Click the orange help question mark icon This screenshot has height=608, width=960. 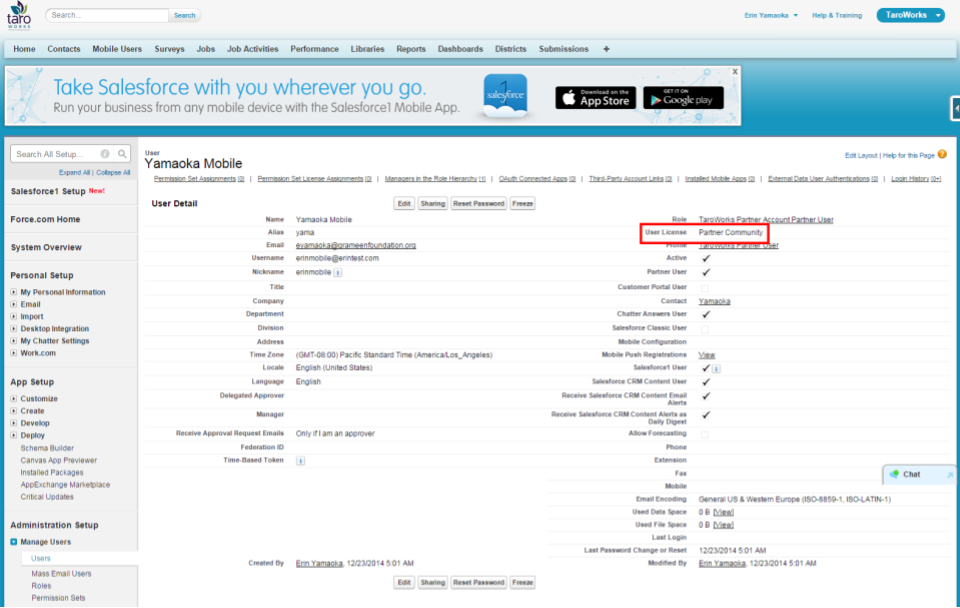coord(942,154)
